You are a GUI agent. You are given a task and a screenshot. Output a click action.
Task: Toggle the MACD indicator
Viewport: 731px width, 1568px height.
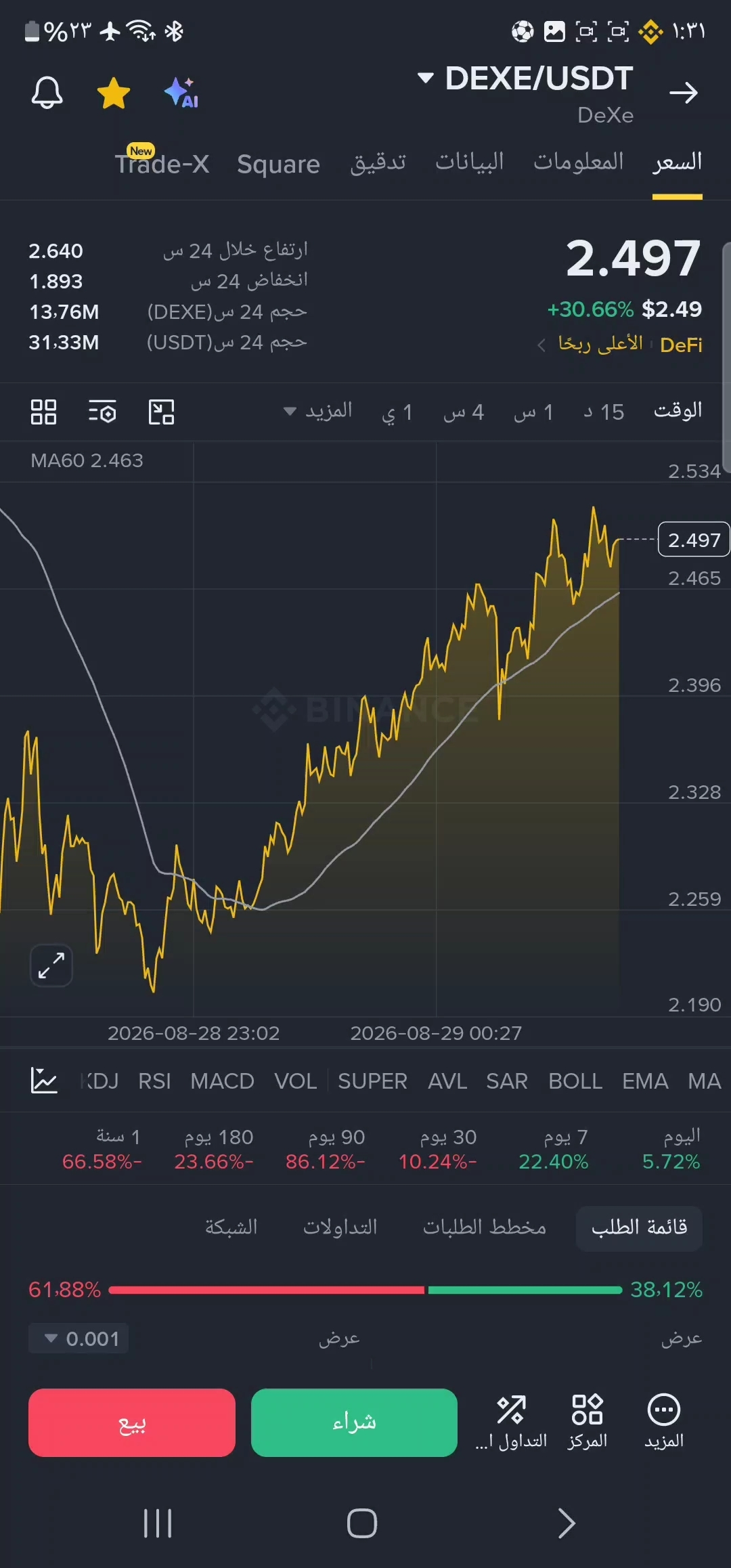pyautogui.click(x=222, y=1081)
